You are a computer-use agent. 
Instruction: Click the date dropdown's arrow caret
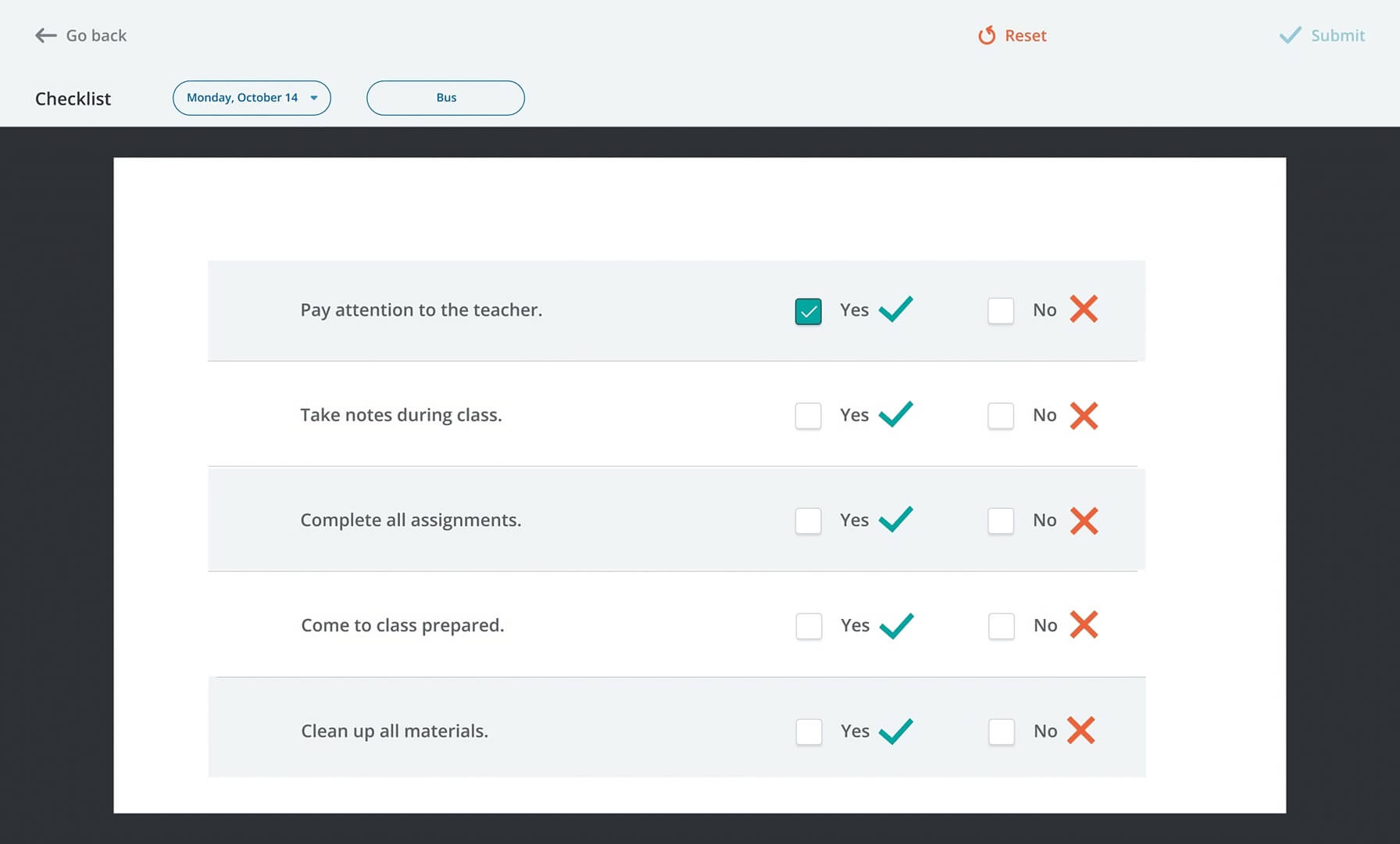314,98
